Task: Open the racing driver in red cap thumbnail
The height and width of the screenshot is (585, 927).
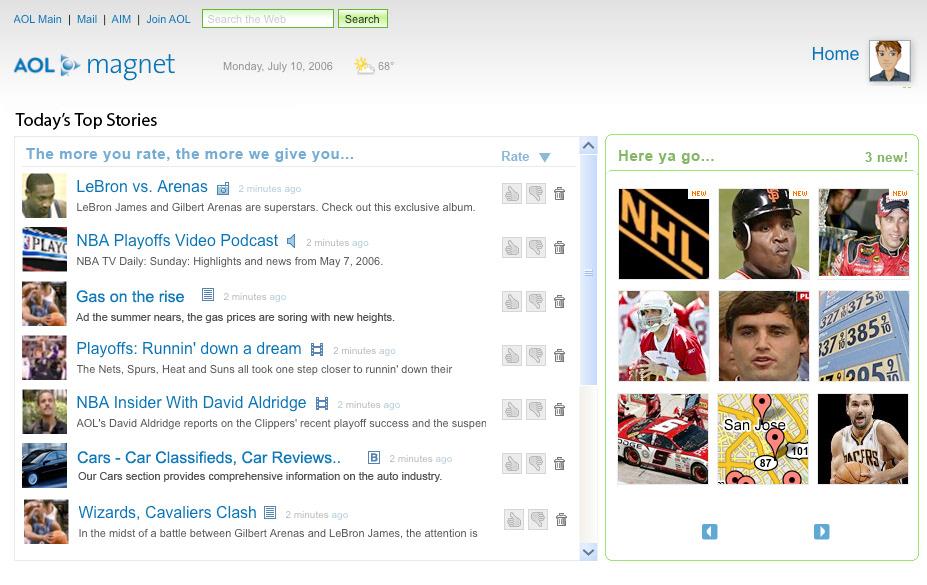Action: pos(864,233)
